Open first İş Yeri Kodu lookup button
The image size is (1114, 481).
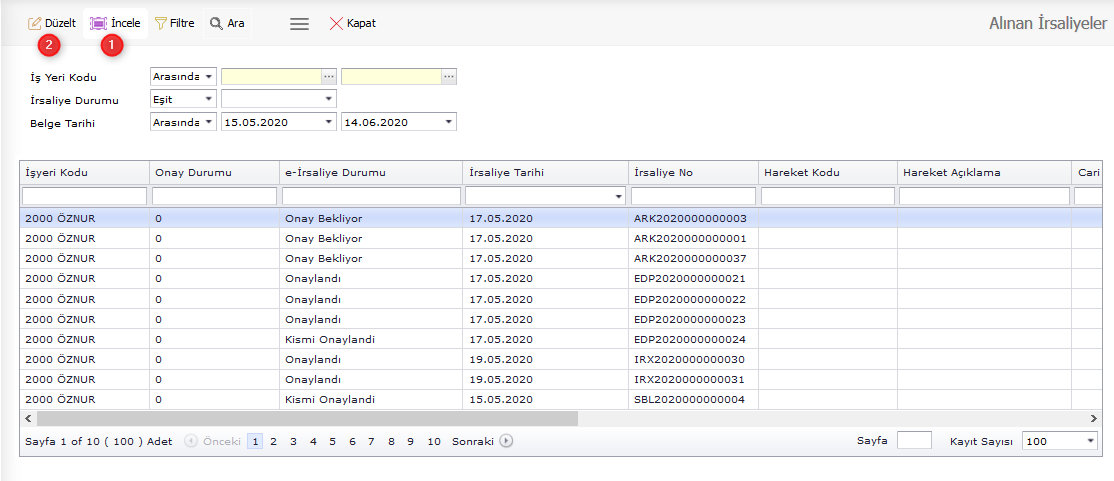click(329, 76)
